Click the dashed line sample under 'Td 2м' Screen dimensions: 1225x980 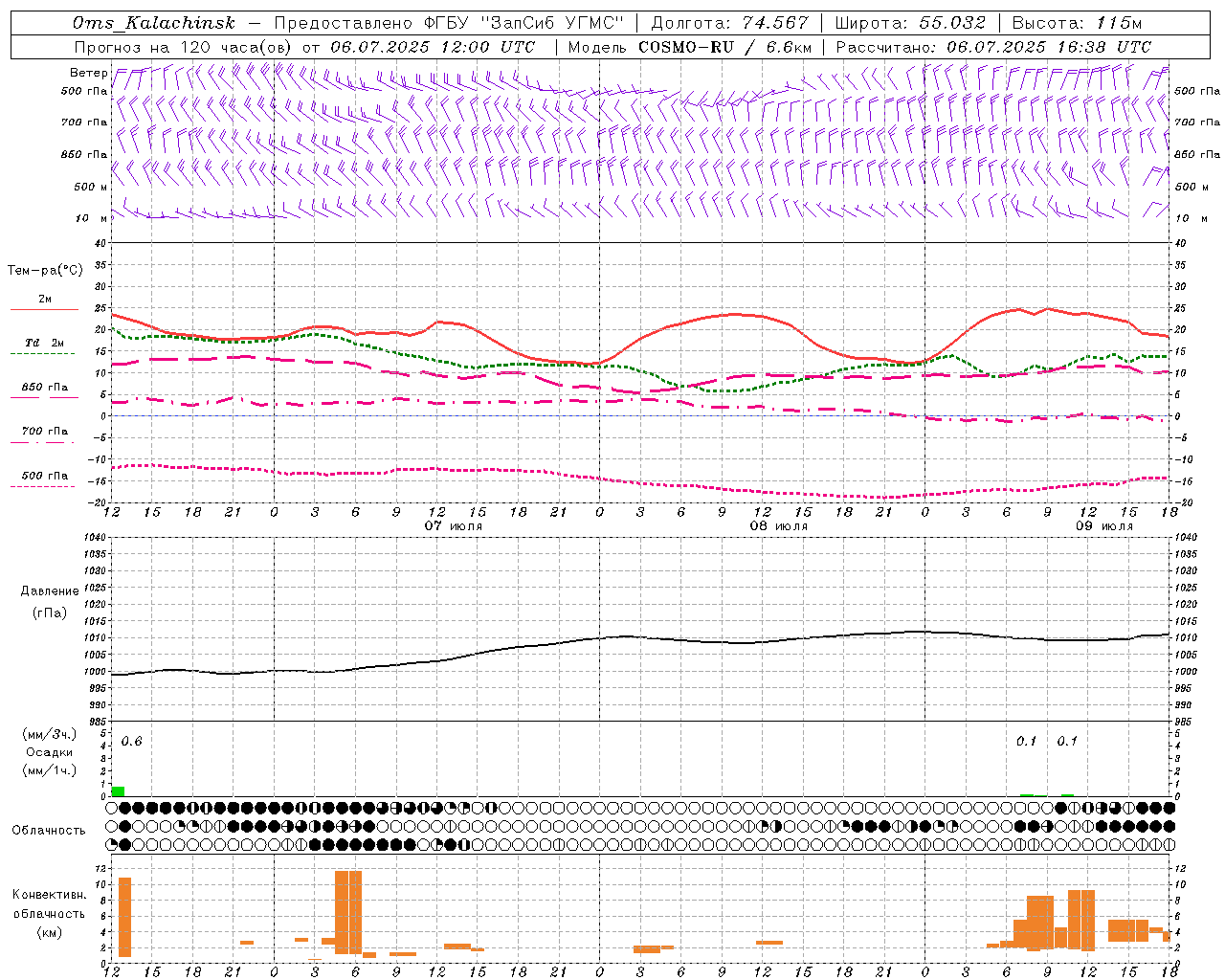tap(43, 354)
